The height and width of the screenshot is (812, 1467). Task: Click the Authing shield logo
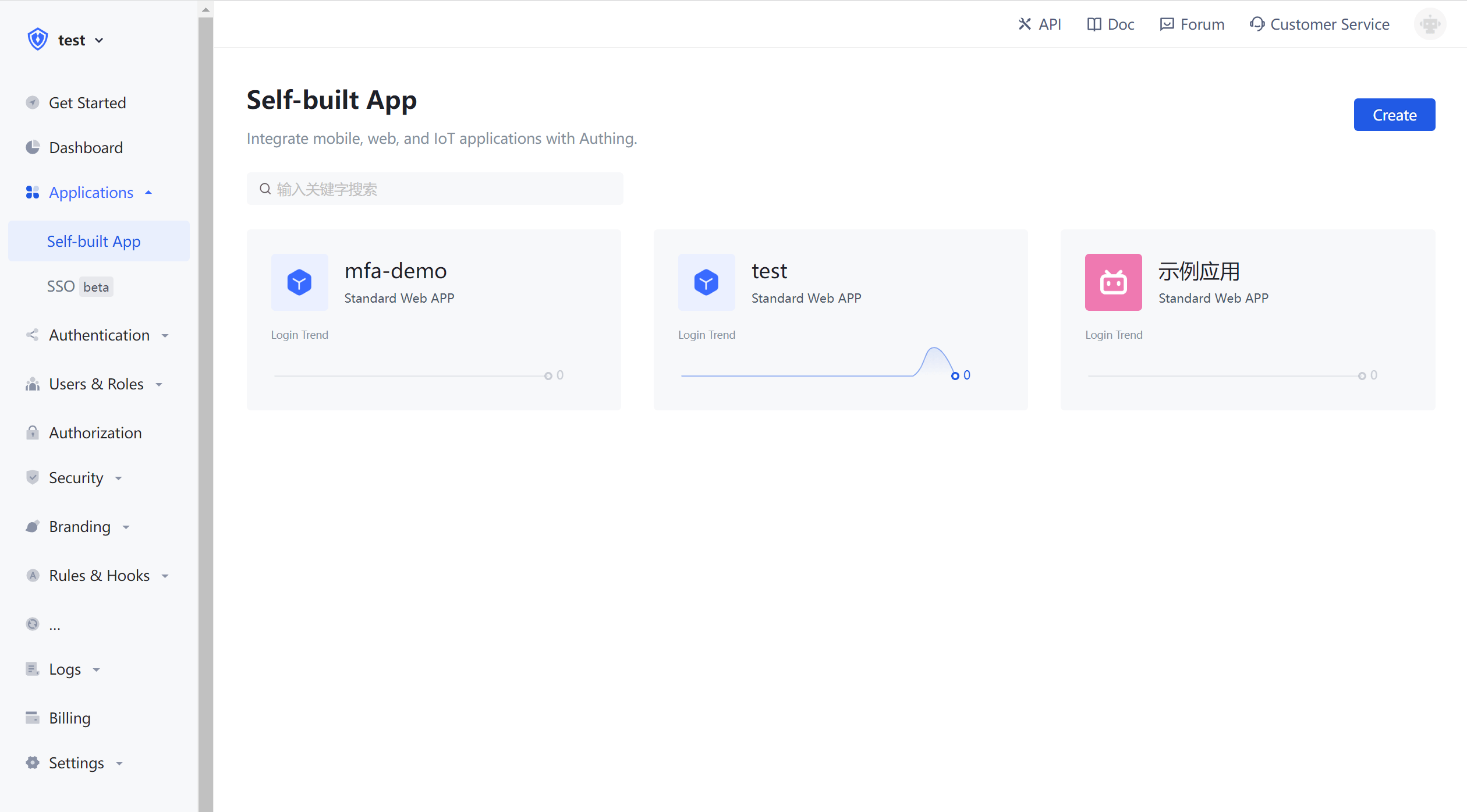pyautogui.click(x=37, y=39)
